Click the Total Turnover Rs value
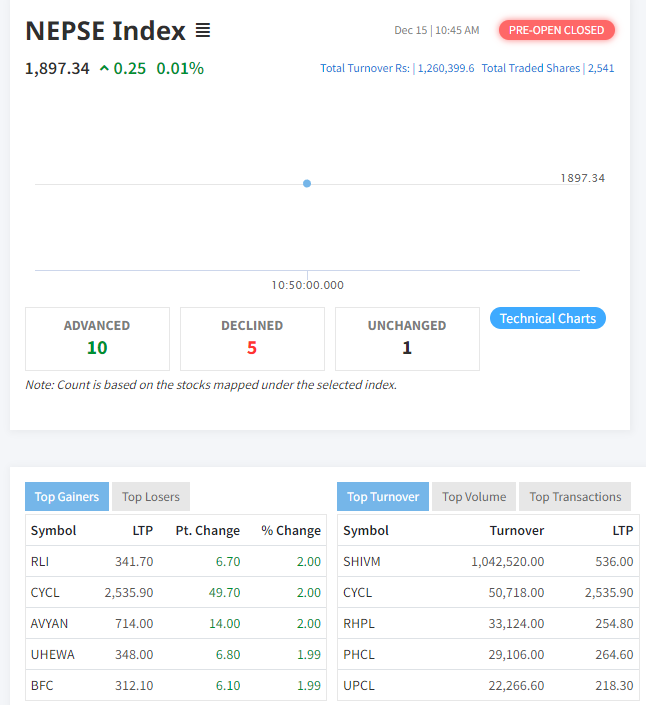 (444, 69)
